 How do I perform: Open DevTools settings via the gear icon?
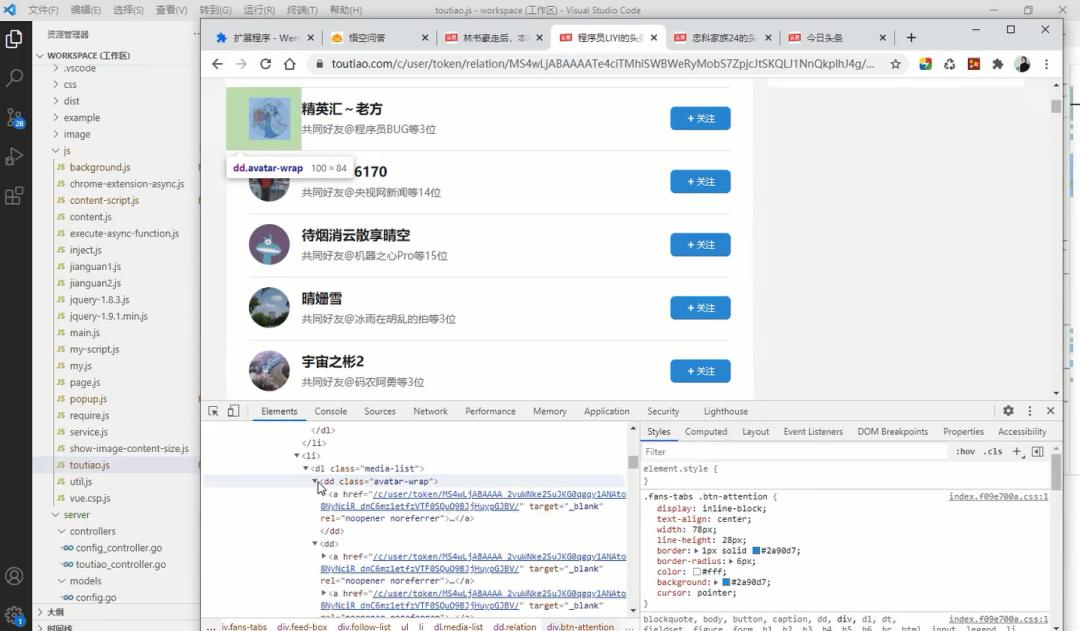[1008, 410]
